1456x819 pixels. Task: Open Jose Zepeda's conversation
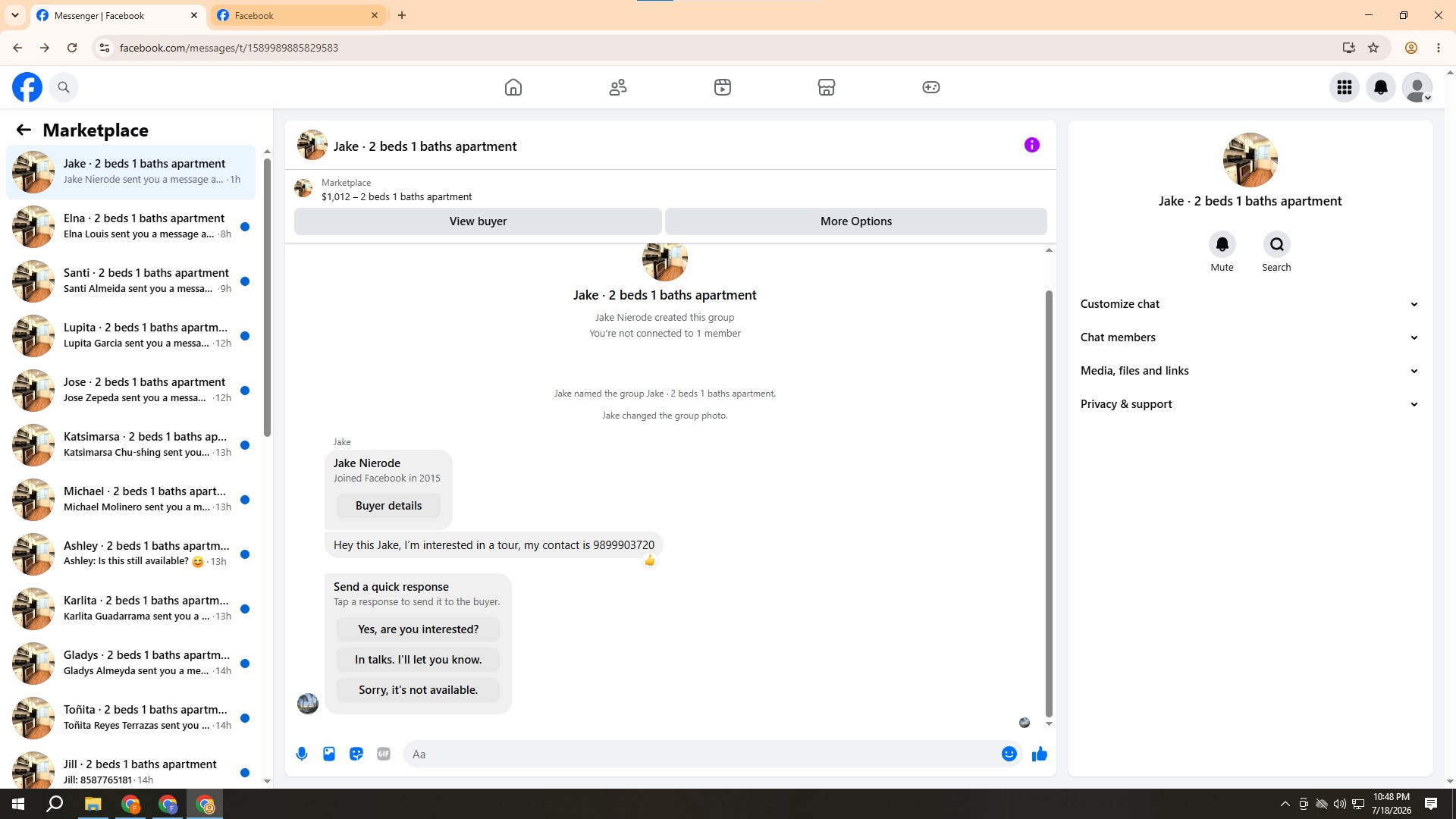click(131, 391)
